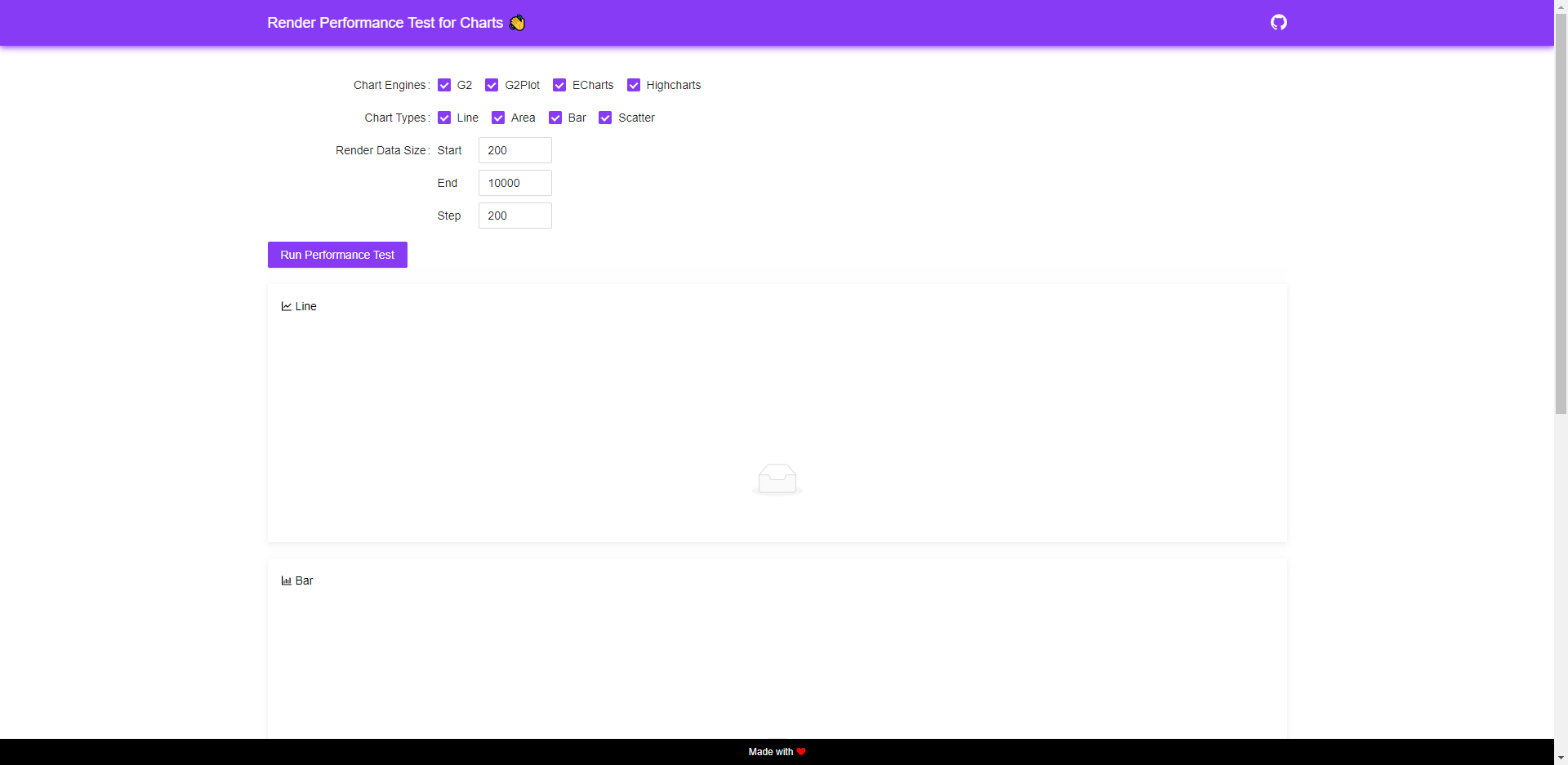Click the empty inbox placeholder in Line panel
This screenshot has width=1568, height=765.
point(777,479)
